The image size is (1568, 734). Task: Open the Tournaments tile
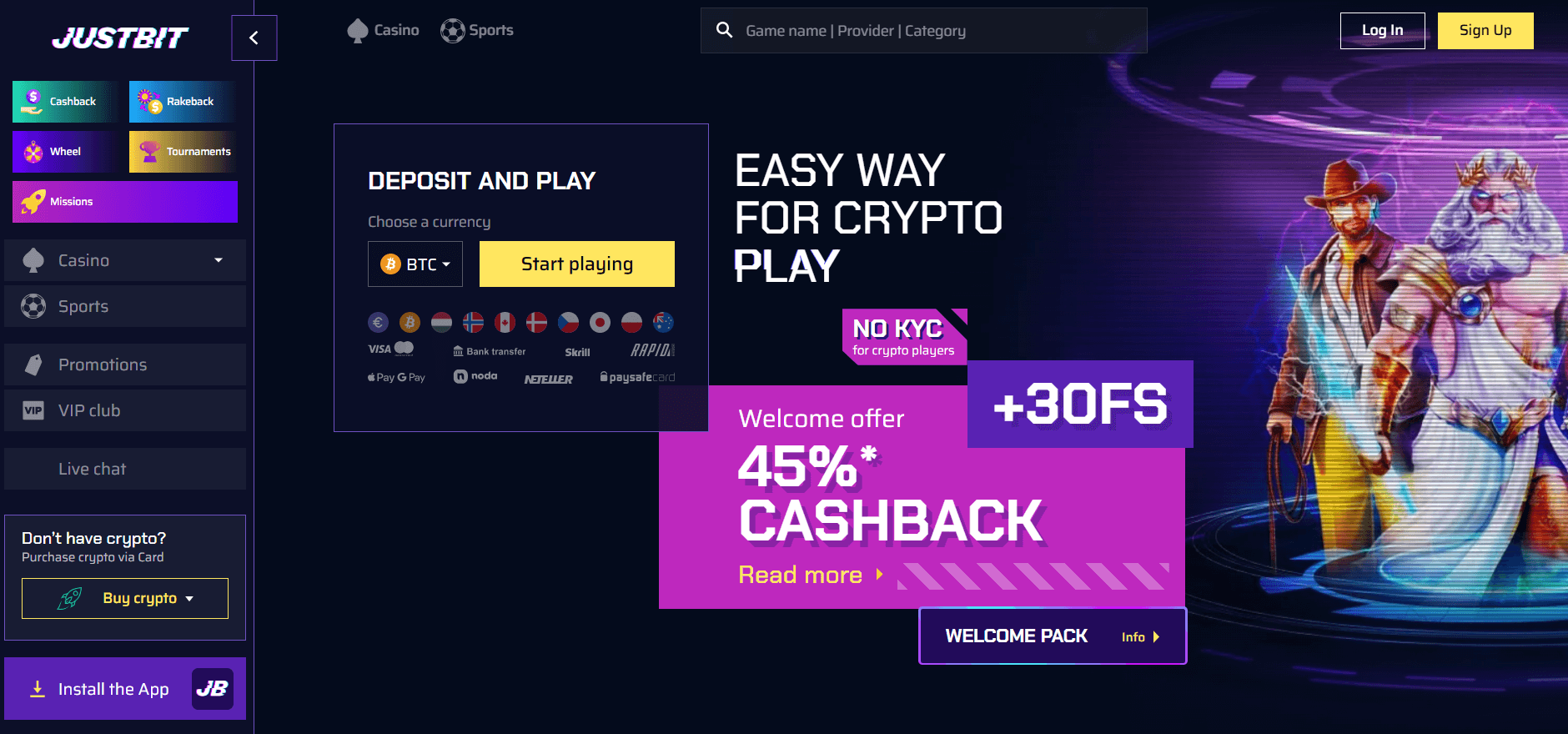[183, 152]
